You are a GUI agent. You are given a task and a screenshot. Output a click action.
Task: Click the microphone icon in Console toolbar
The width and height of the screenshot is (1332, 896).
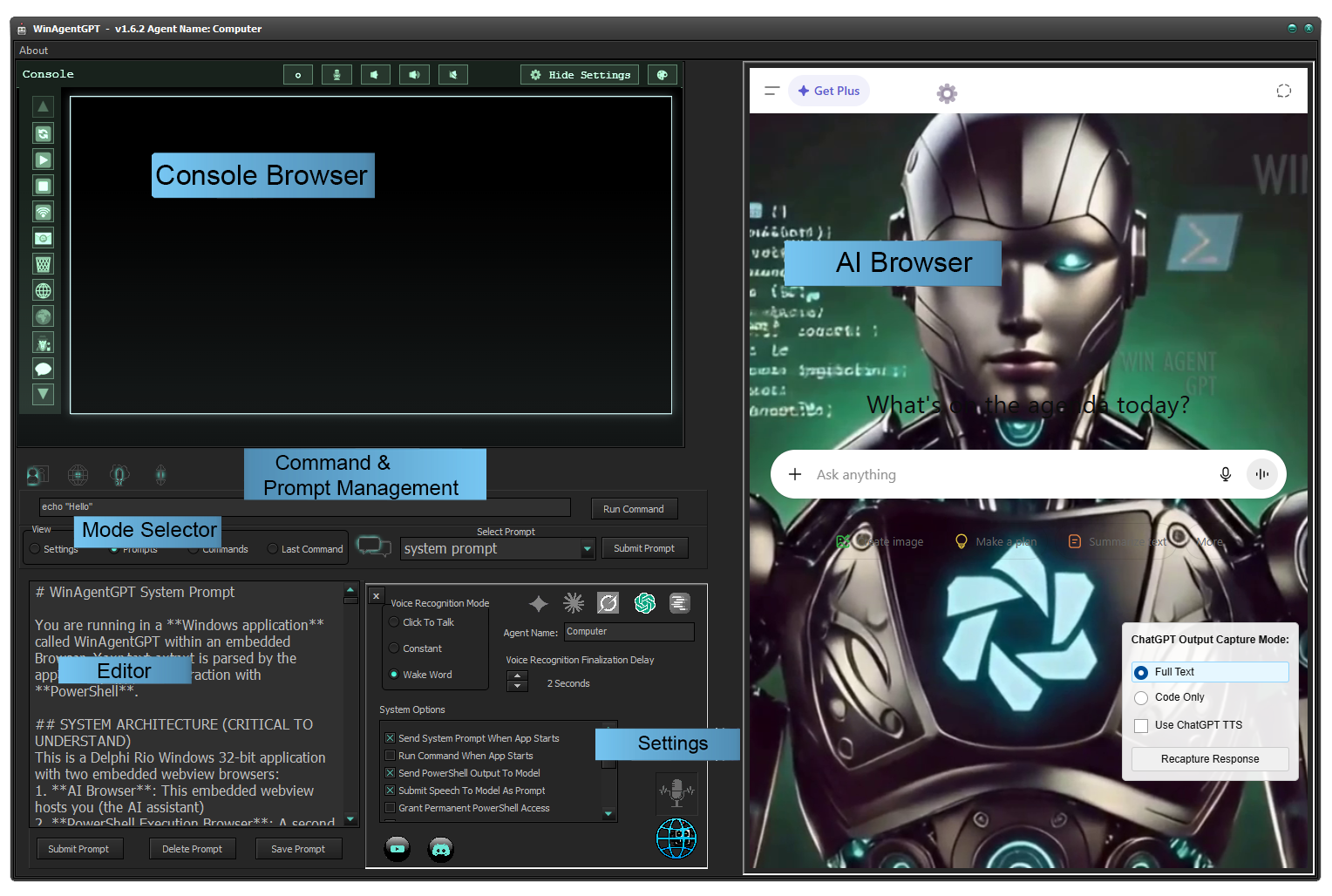(336, 75)
